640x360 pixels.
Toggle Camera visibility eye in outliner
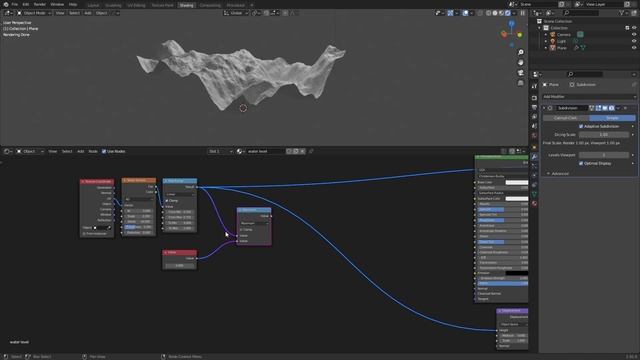[634, 35]
